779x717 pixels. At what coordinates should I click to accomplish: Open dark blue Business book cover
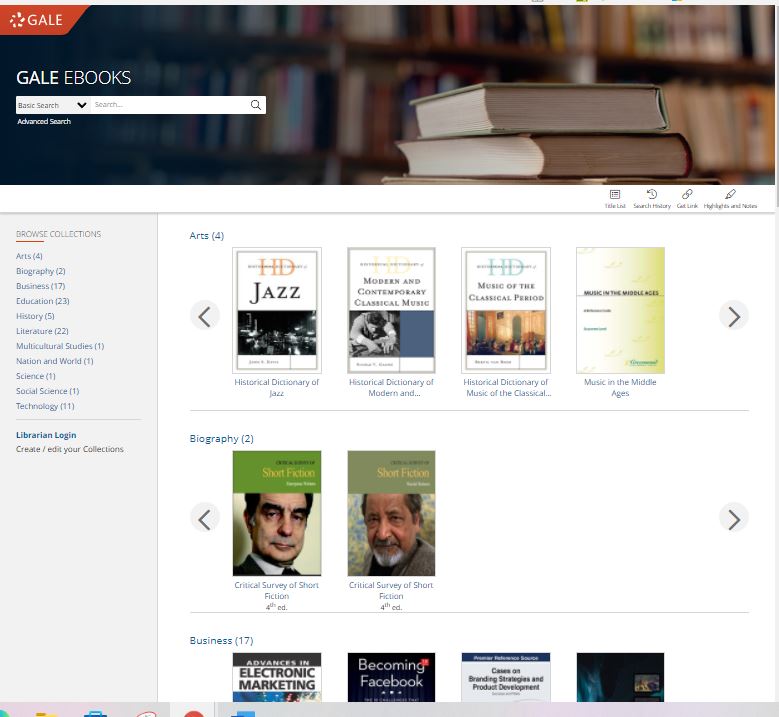pyautogui.click(x=620, y=677)
